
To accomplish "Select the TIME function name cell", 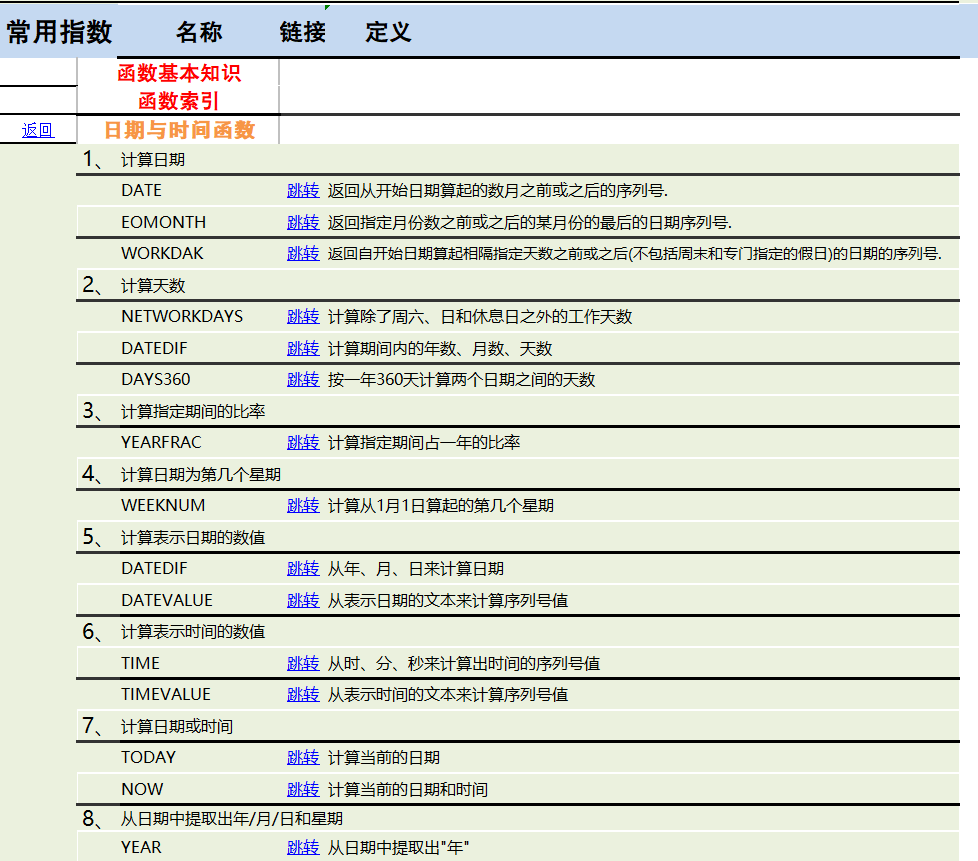I will point(140,663).
